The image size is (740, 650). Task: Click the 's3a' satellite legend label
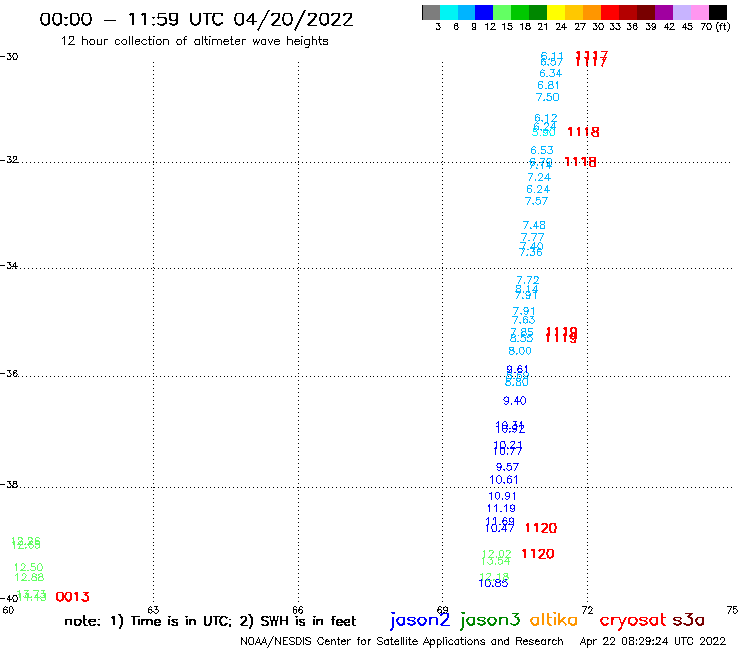(688, 620)
